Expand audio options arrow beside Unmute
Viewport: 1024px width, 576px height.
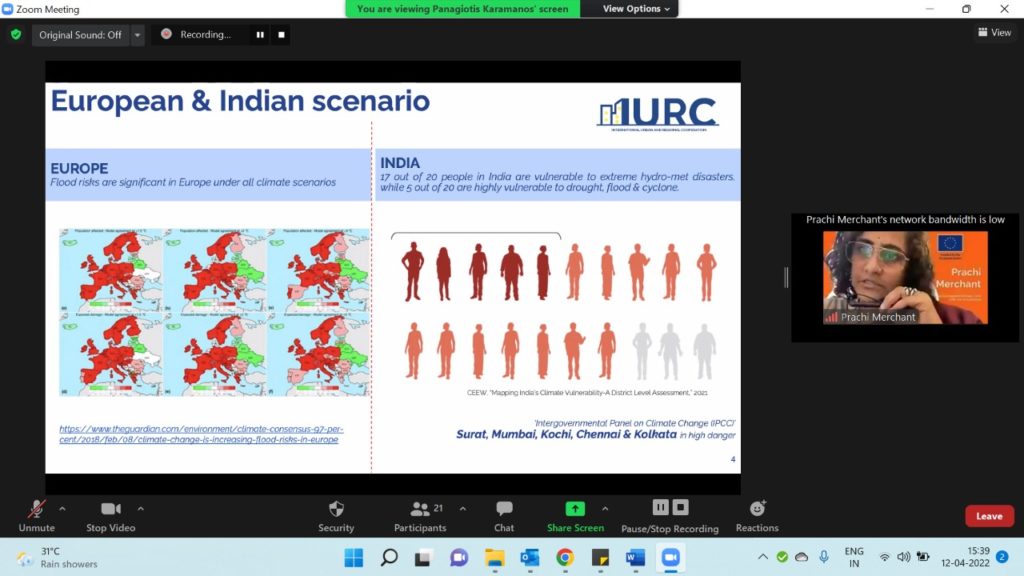pos(62,508)
